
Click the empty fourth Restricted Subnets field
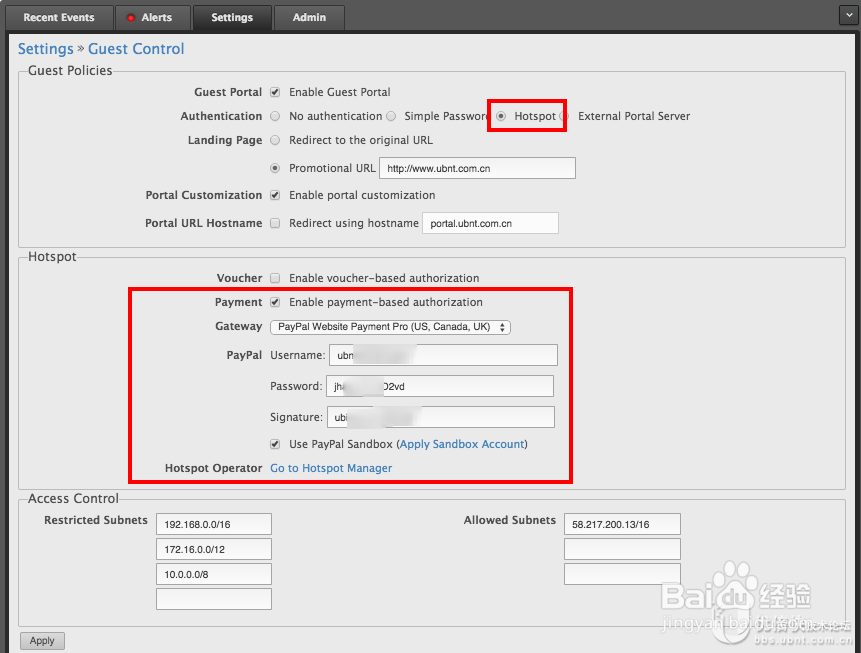tap(214, 599)
